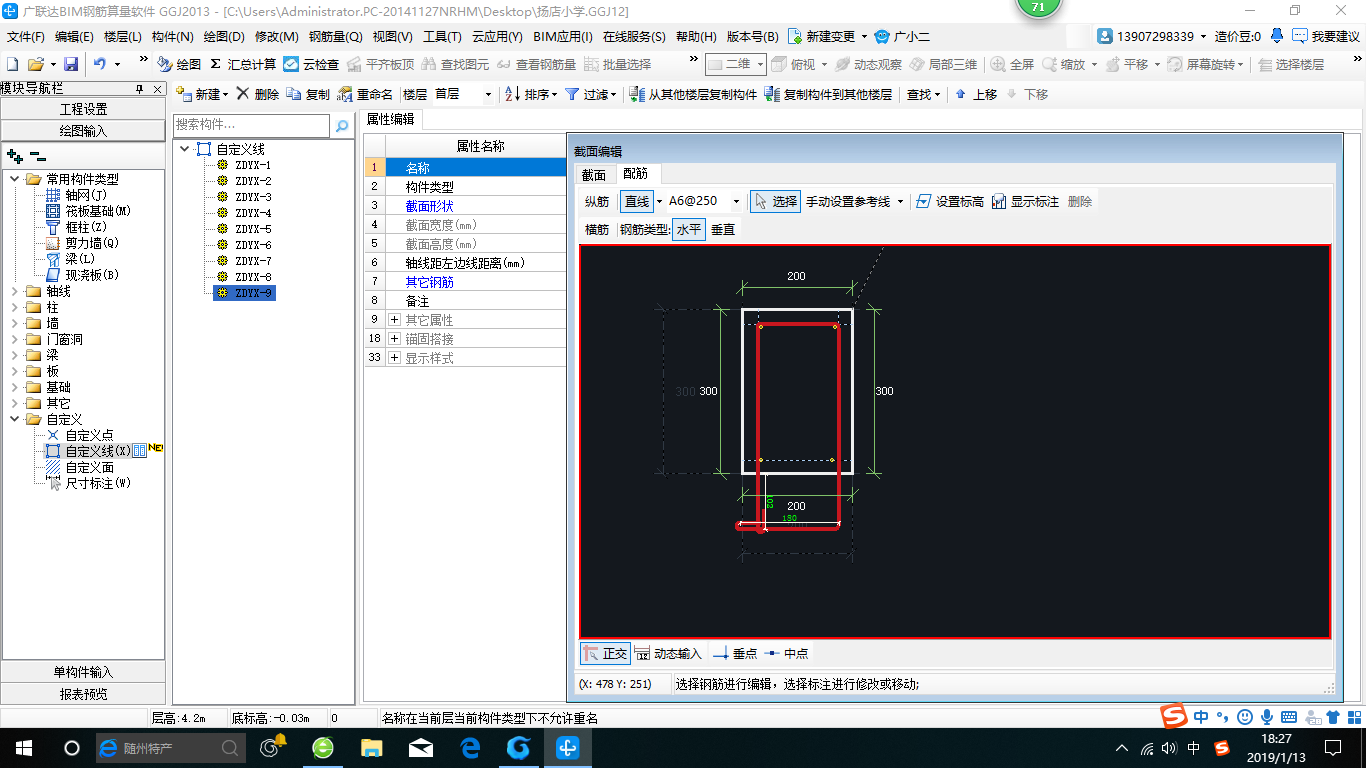1366x768 pixels.
Task: Run 汇总计算 summary calculation
Action: (243, 64)
